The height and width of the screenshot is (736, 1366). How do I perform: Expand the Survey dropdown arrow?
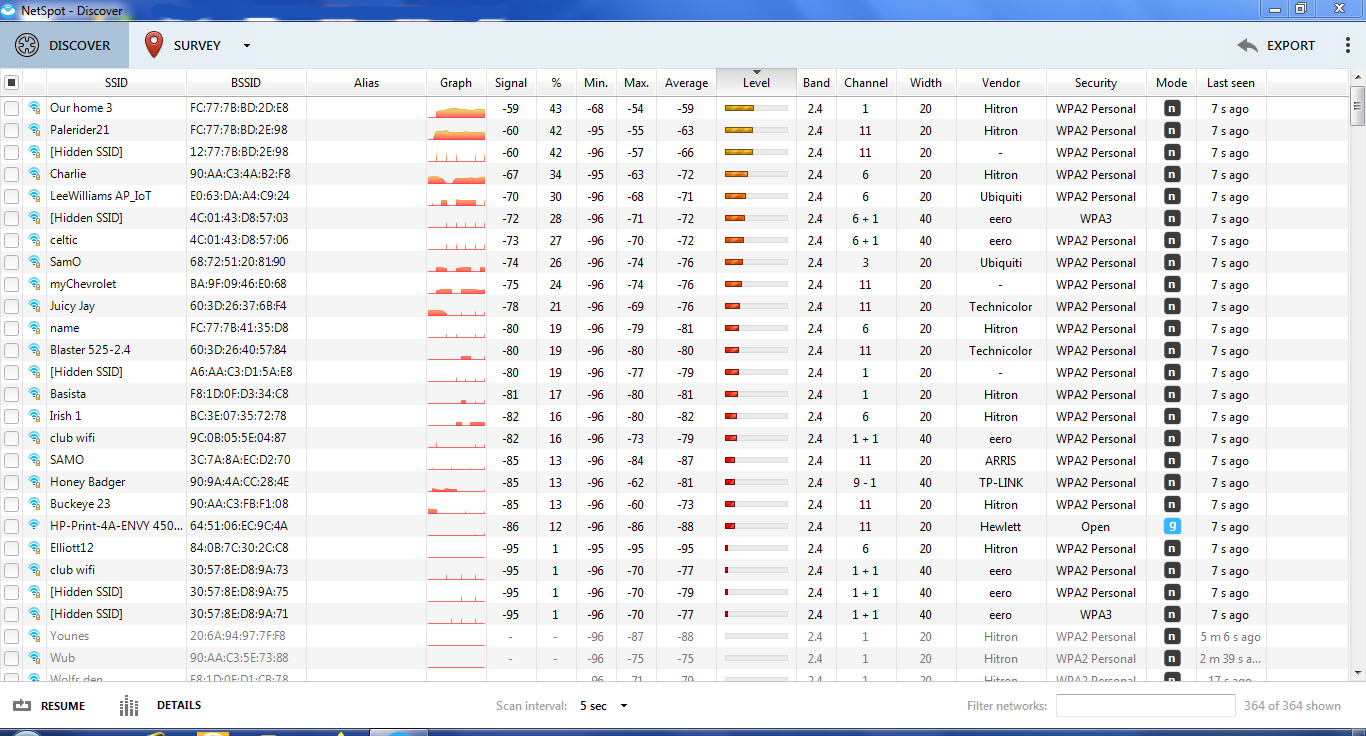247,46
